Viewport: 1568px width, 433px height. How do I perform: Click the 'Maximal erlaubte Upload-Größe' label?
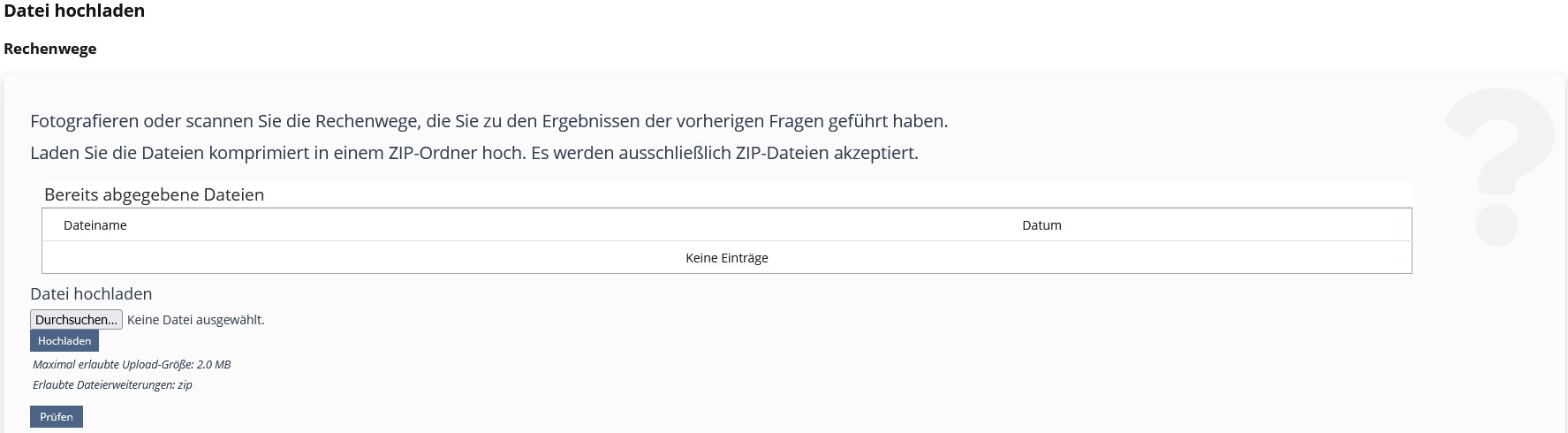coord(112,364)
